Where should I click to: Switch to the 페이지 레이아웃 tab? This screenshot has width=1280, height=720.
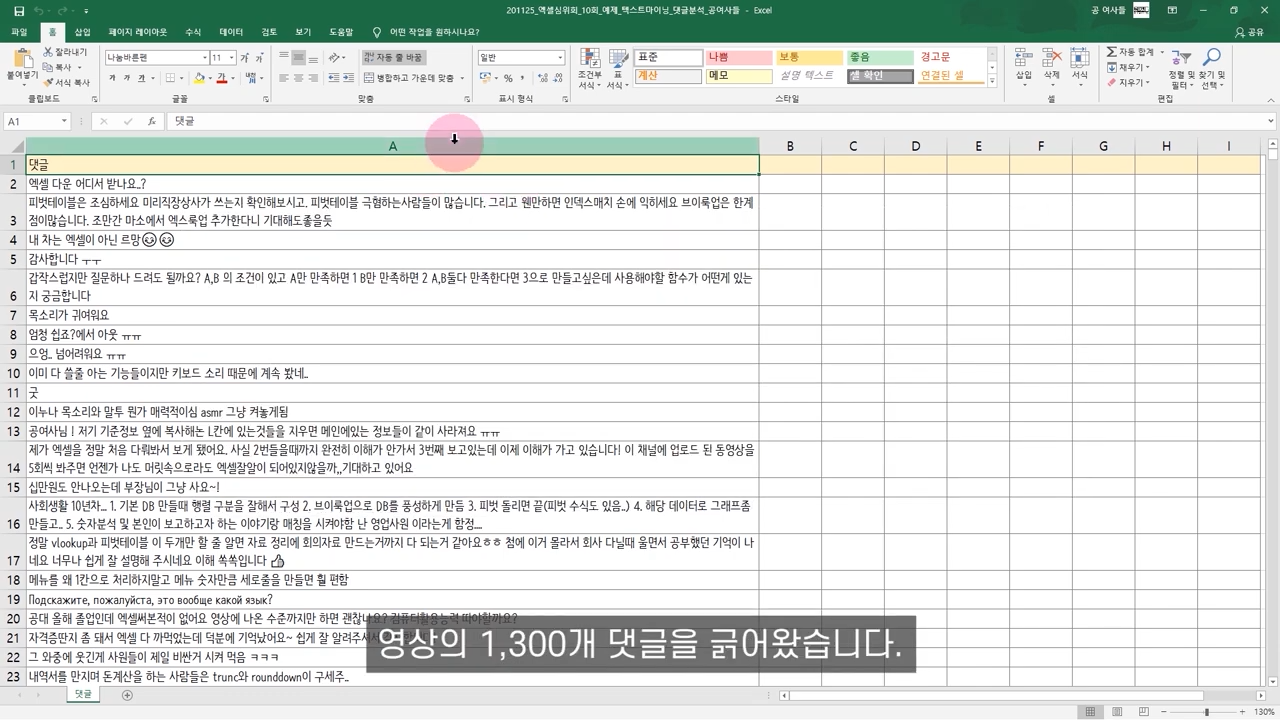[138, 32]
